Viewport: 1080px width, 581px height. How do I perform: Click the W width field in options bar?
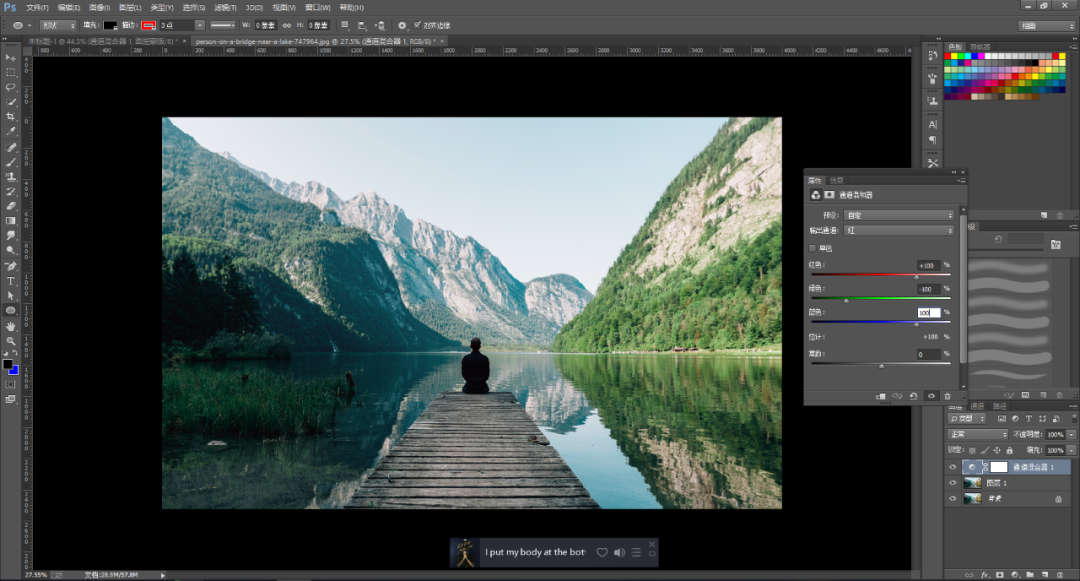tap(265, 25)
